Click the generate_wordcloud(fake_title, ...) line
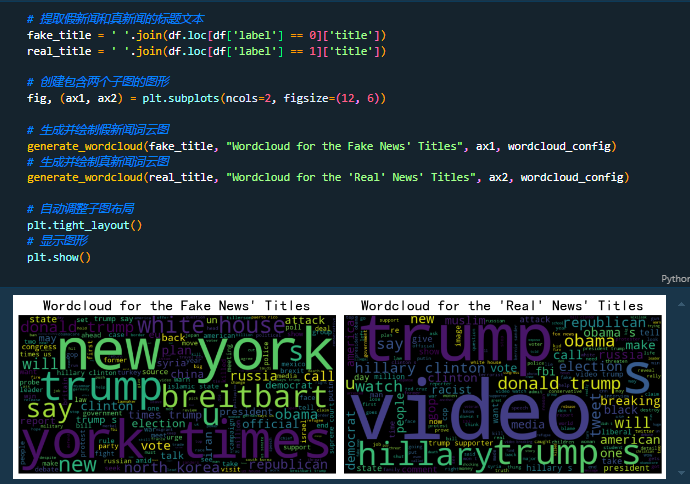This screenshot has width=690, height=484. (322, 146)
